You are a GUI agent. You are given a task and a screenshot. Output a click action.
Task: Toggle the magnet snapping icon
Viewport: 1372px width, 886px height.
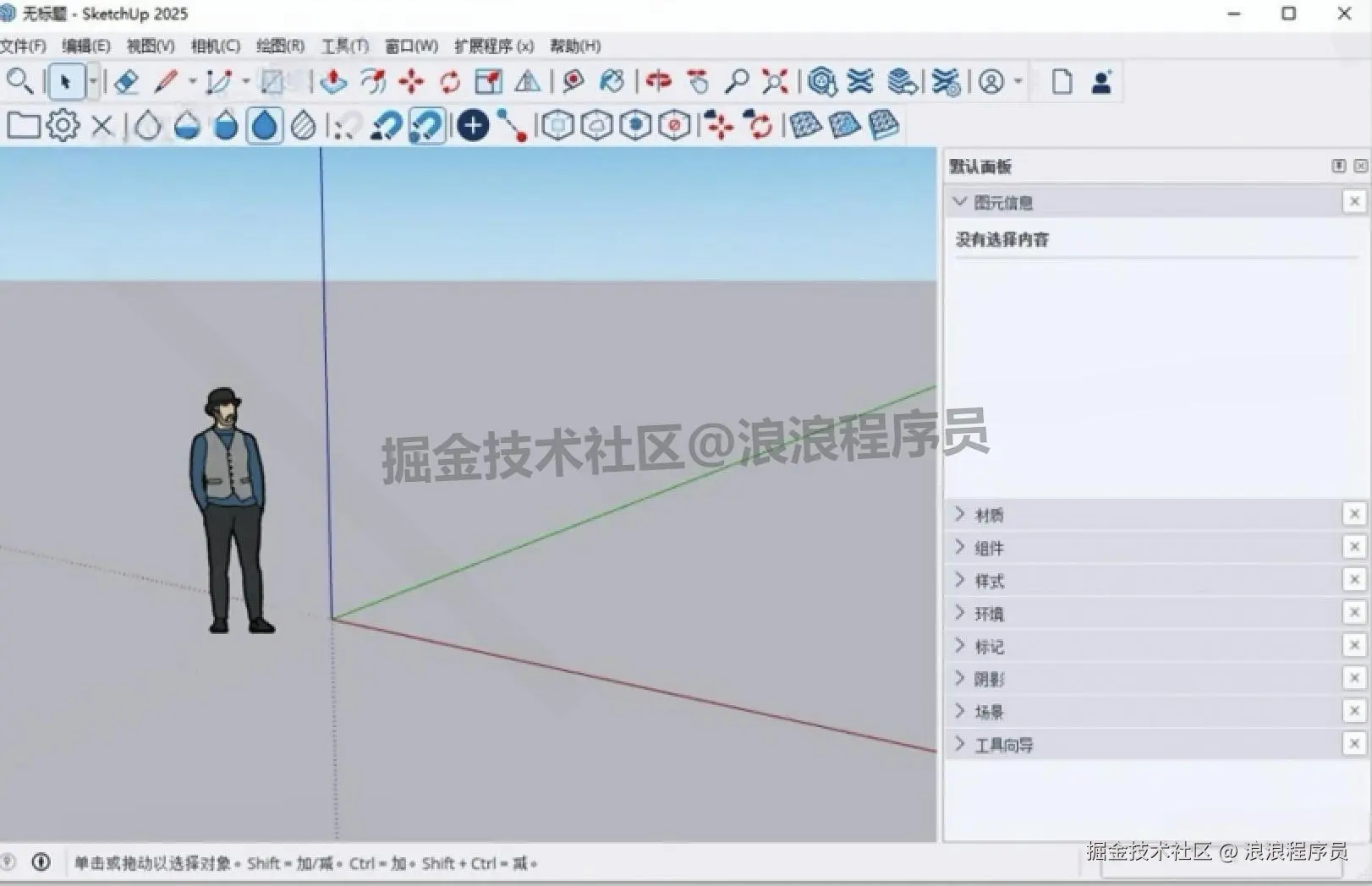(x=387, y=124)
